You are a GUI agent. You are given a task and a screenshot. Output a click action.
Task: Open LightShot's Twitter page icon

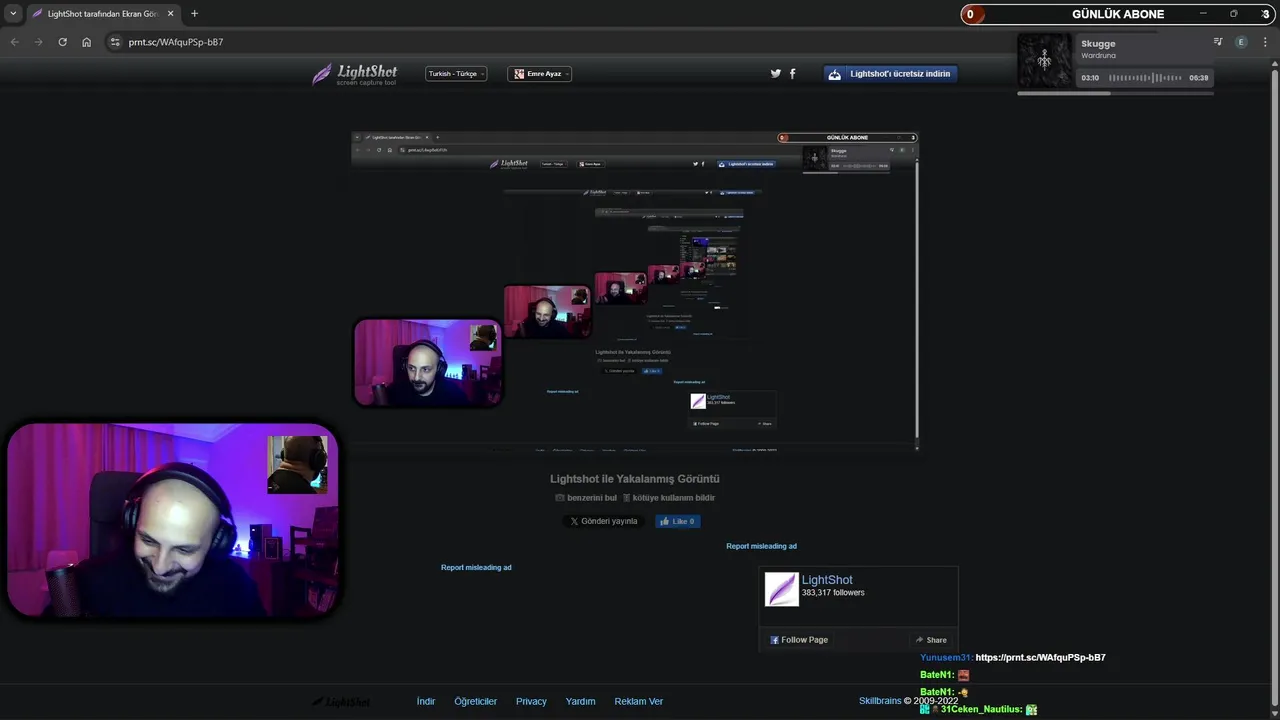click(x=775, y=74)
